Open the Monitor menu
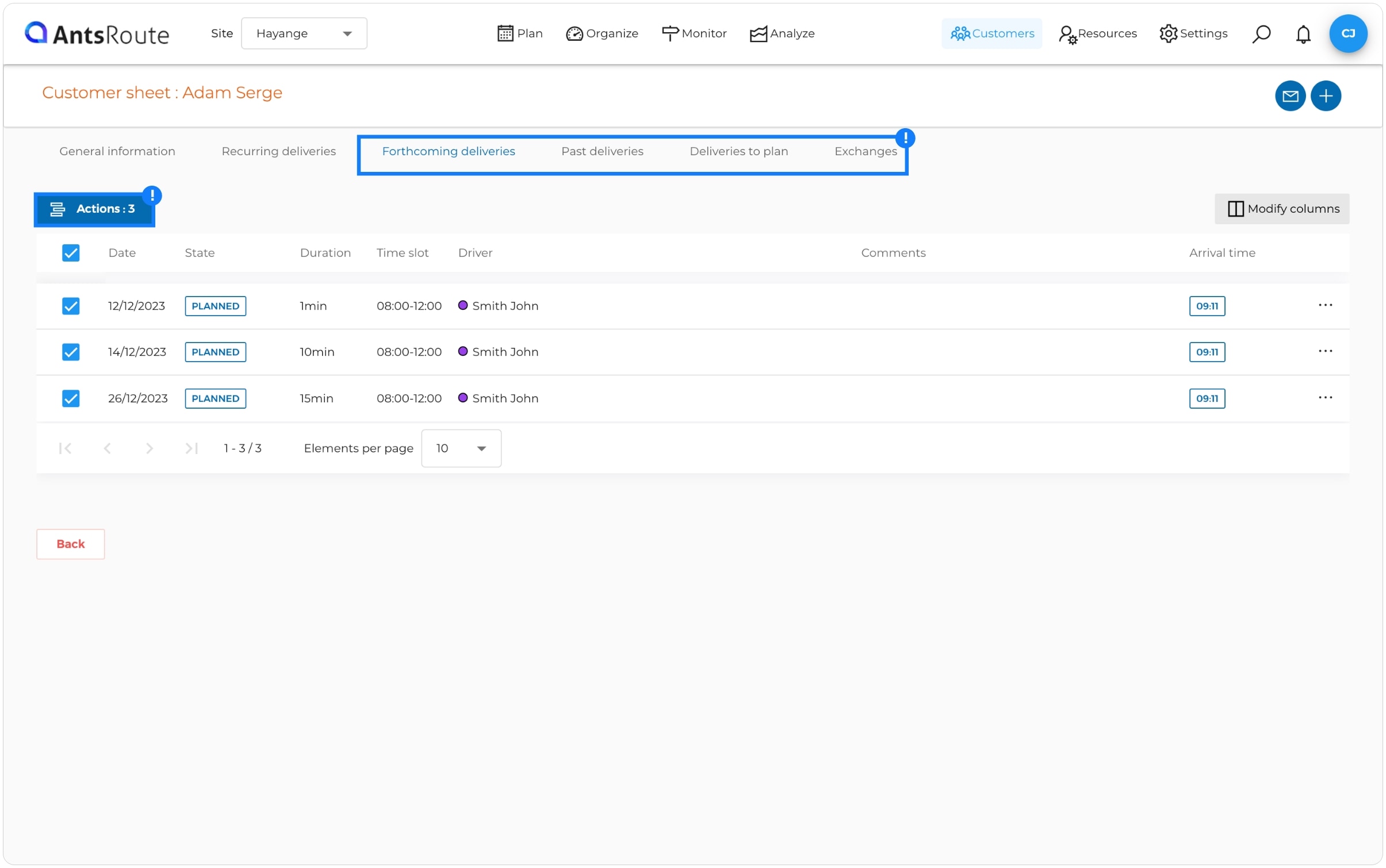1386x868 pixels. (694, 33)
